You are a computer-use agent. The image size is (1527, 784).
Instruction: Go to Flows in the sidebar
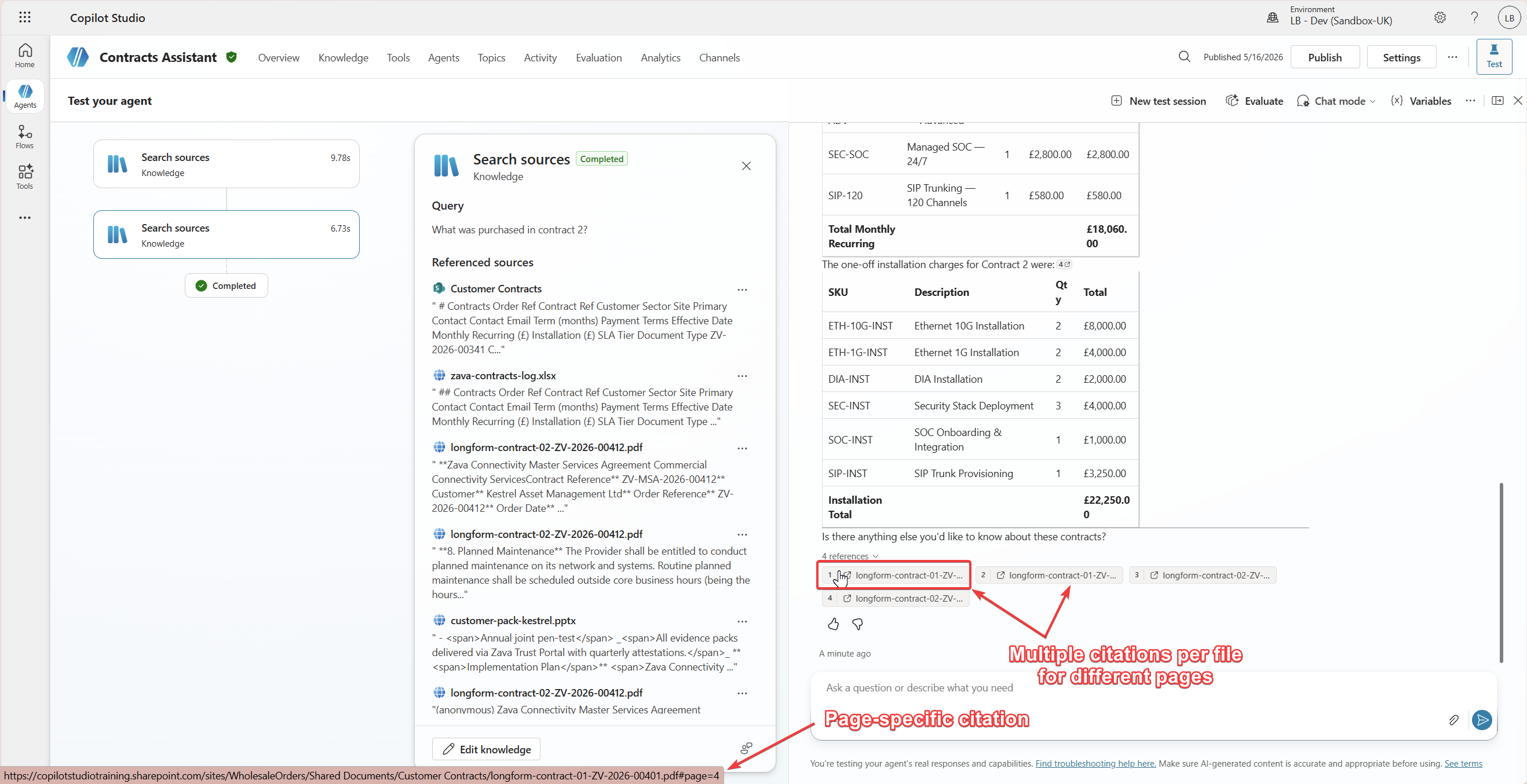tap(24, 137)
